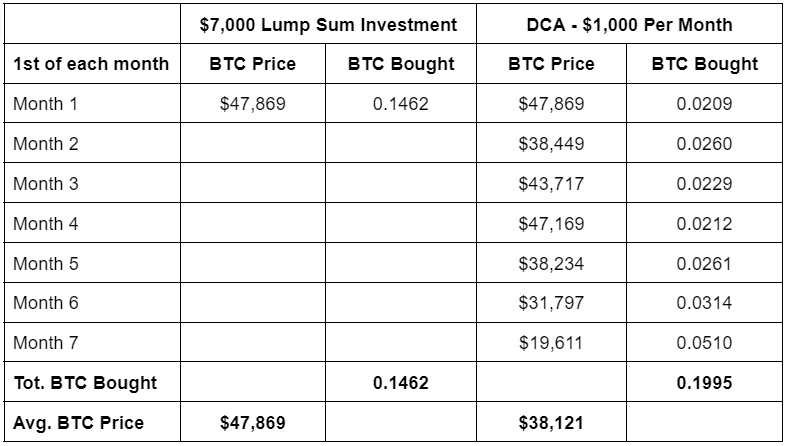Click the Month 7 row label
Image resolution: width=787 pixels, height=446 pixels.
tap(45, 343)
